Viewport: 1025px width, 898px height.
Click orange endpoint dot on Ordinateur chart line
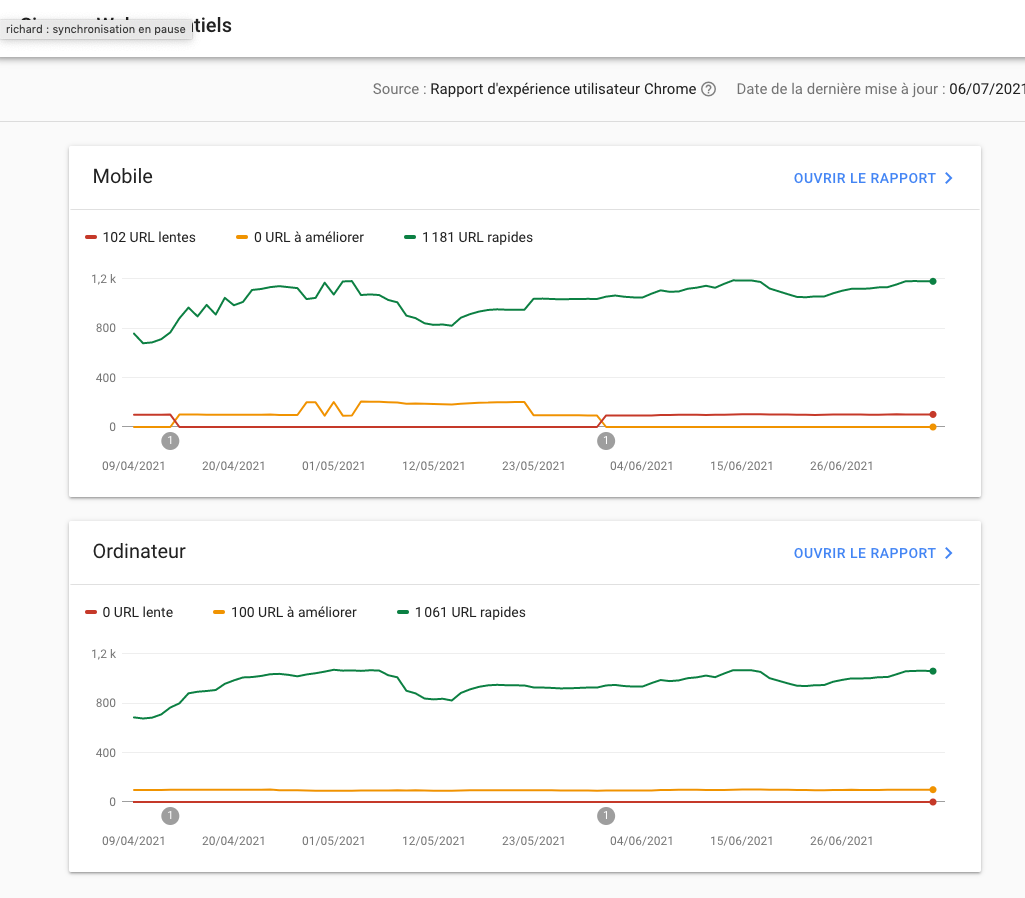(x=933, y=790)
